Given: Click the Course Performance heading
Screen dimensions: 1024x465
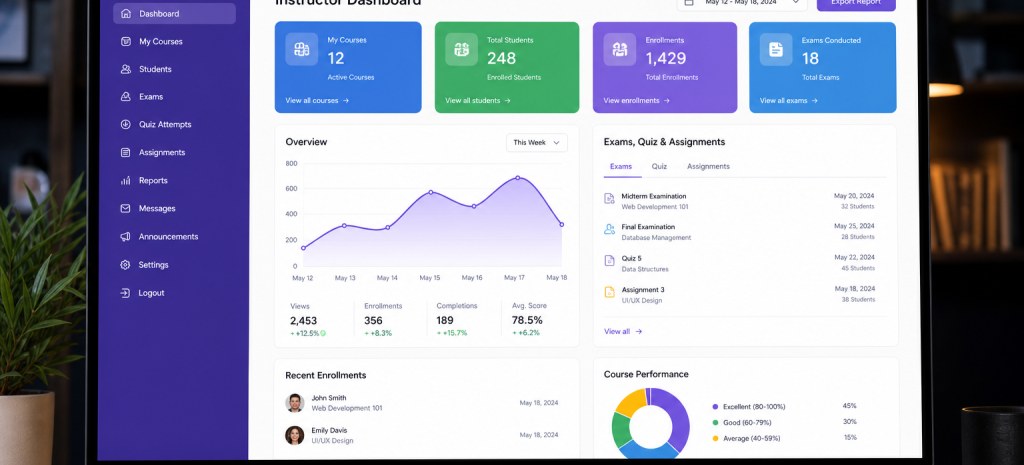Looking at the screenshot, I should click(x=646, y=374).
